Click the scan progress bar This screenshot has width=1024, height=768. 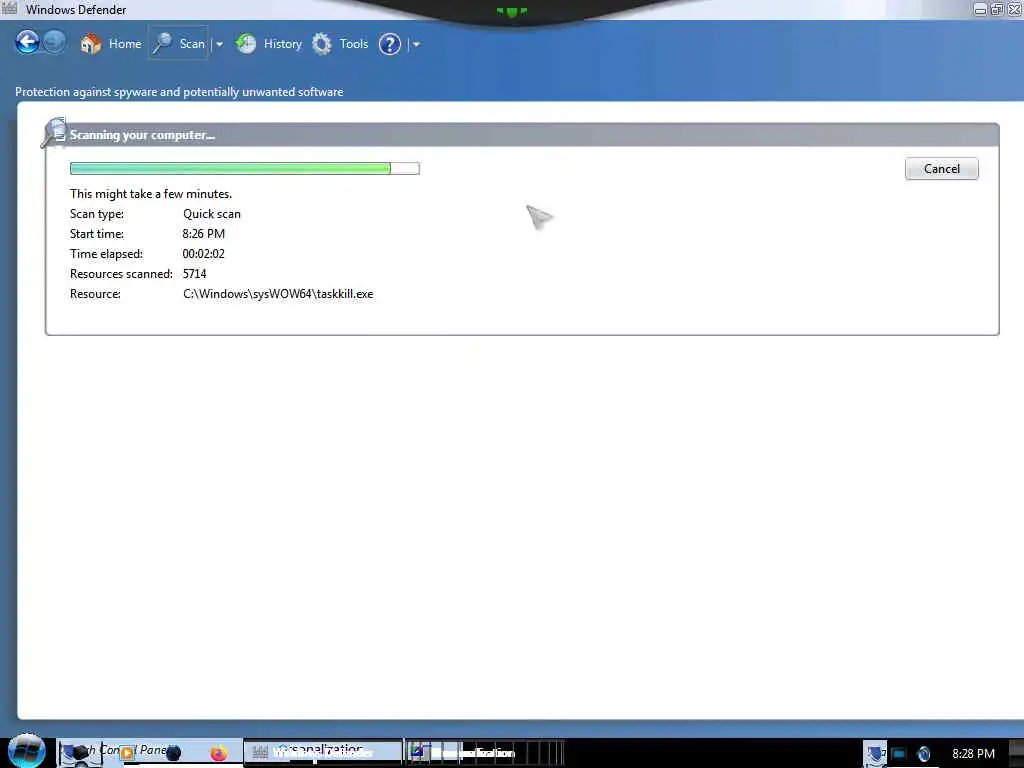244,168
